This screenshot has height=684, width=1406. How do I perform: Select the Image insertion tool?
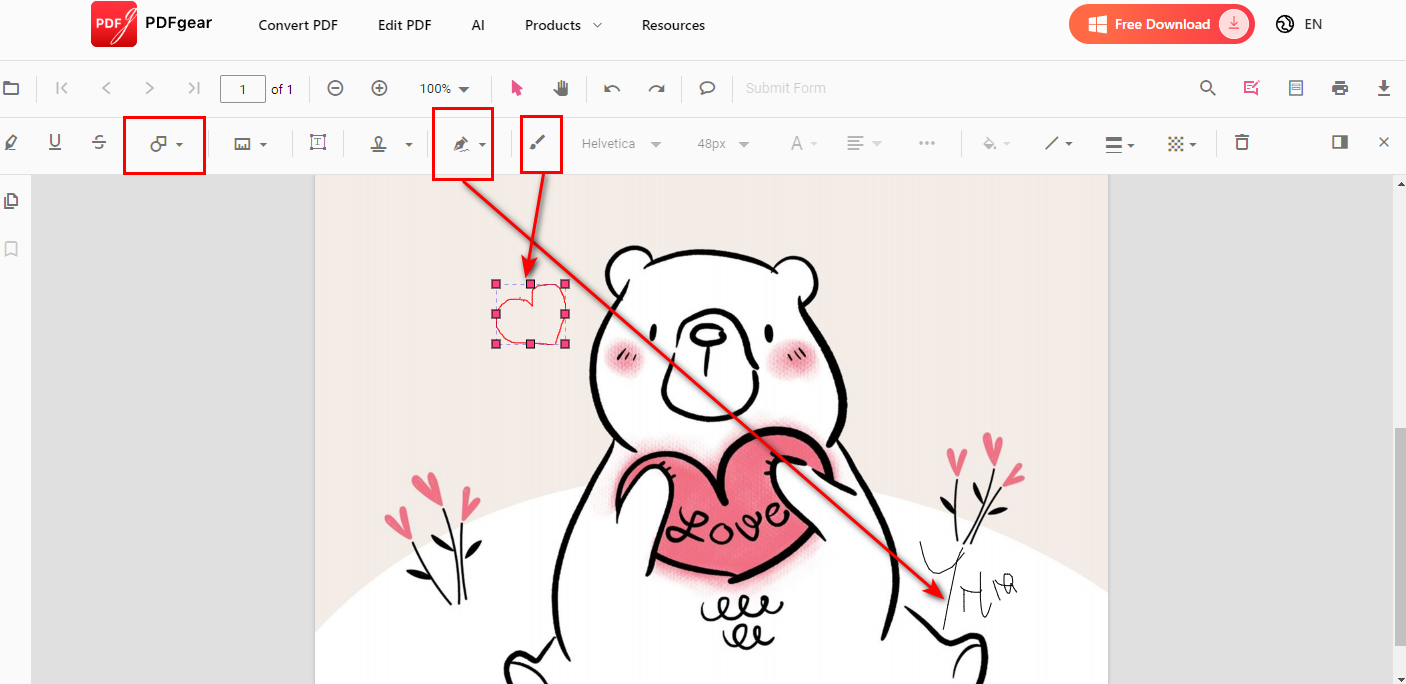pyautogui.click(x=248, y=143)
